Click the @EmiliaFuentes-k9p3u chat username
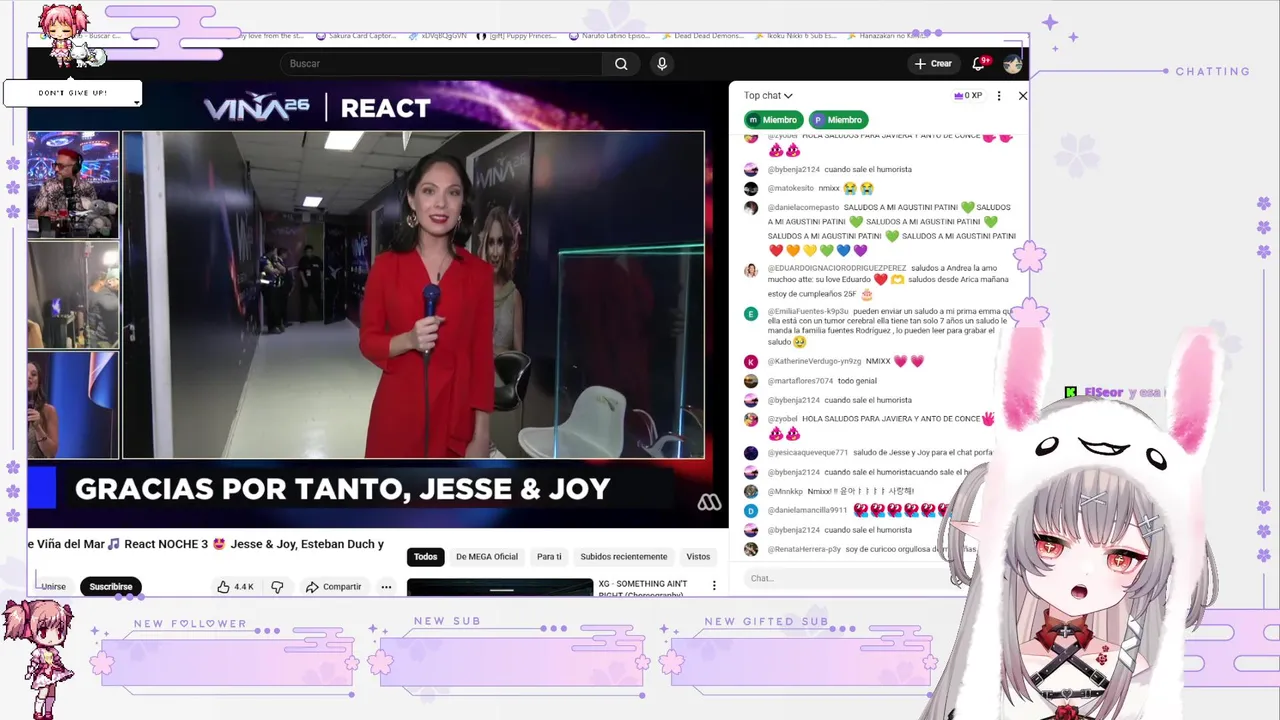1280x720 pixels. click(x=807, y=311)
